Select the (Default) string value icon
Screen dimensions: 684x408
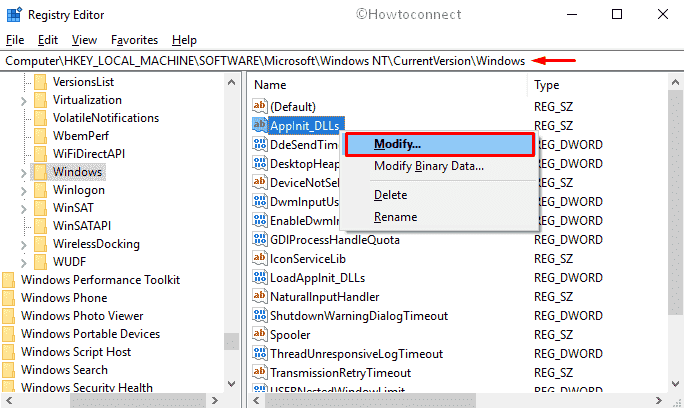(x=260, y=106)
